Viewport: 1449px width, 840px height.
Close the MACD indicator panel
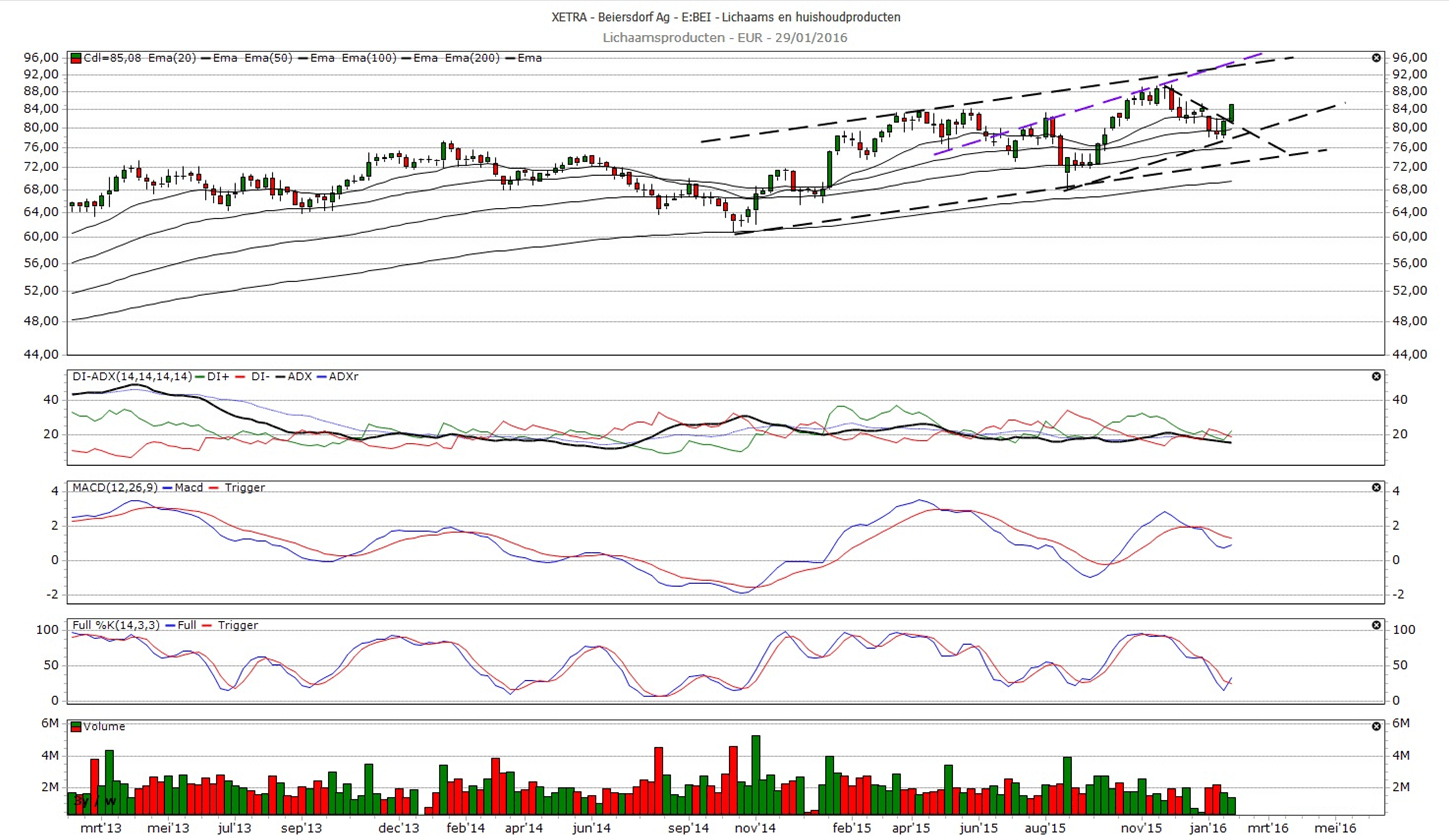[x=1377, y=487]
